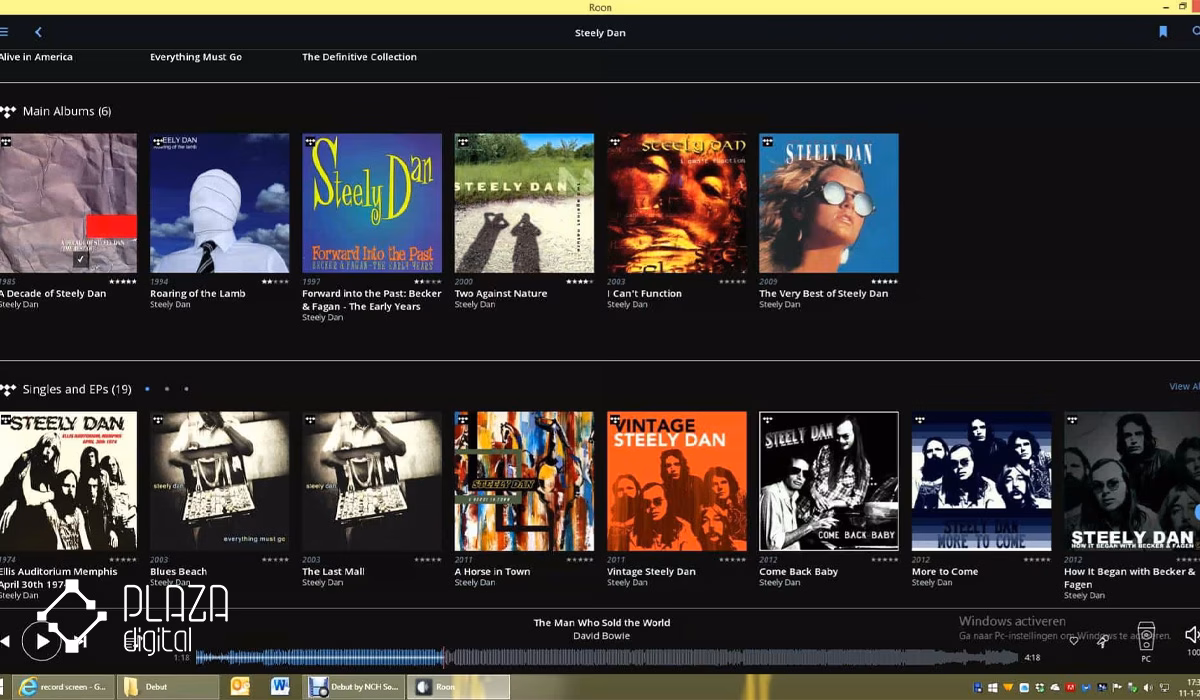Select the first Singles and EPs page dot
The height and width of the screenshot is (700, 1200).
pyautogui.click(x=147, y=389)
